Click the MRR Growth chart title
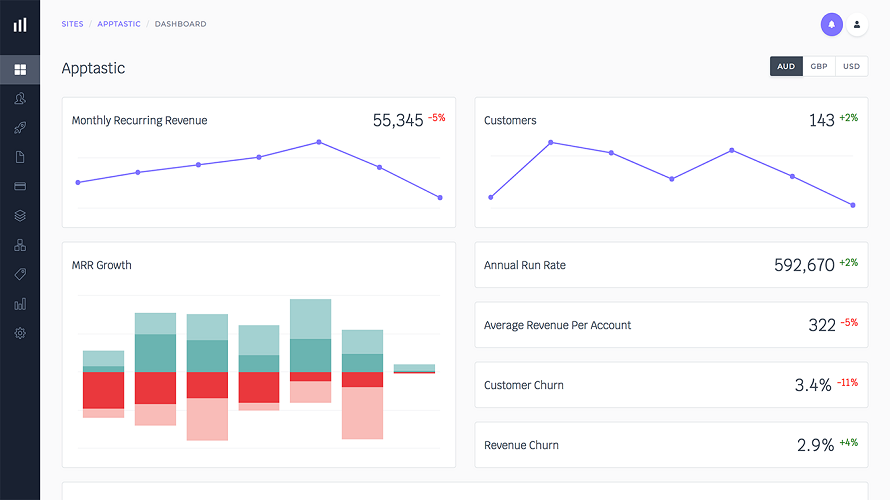The width and height of the screenshot is (890, 500). coord(102,265)
